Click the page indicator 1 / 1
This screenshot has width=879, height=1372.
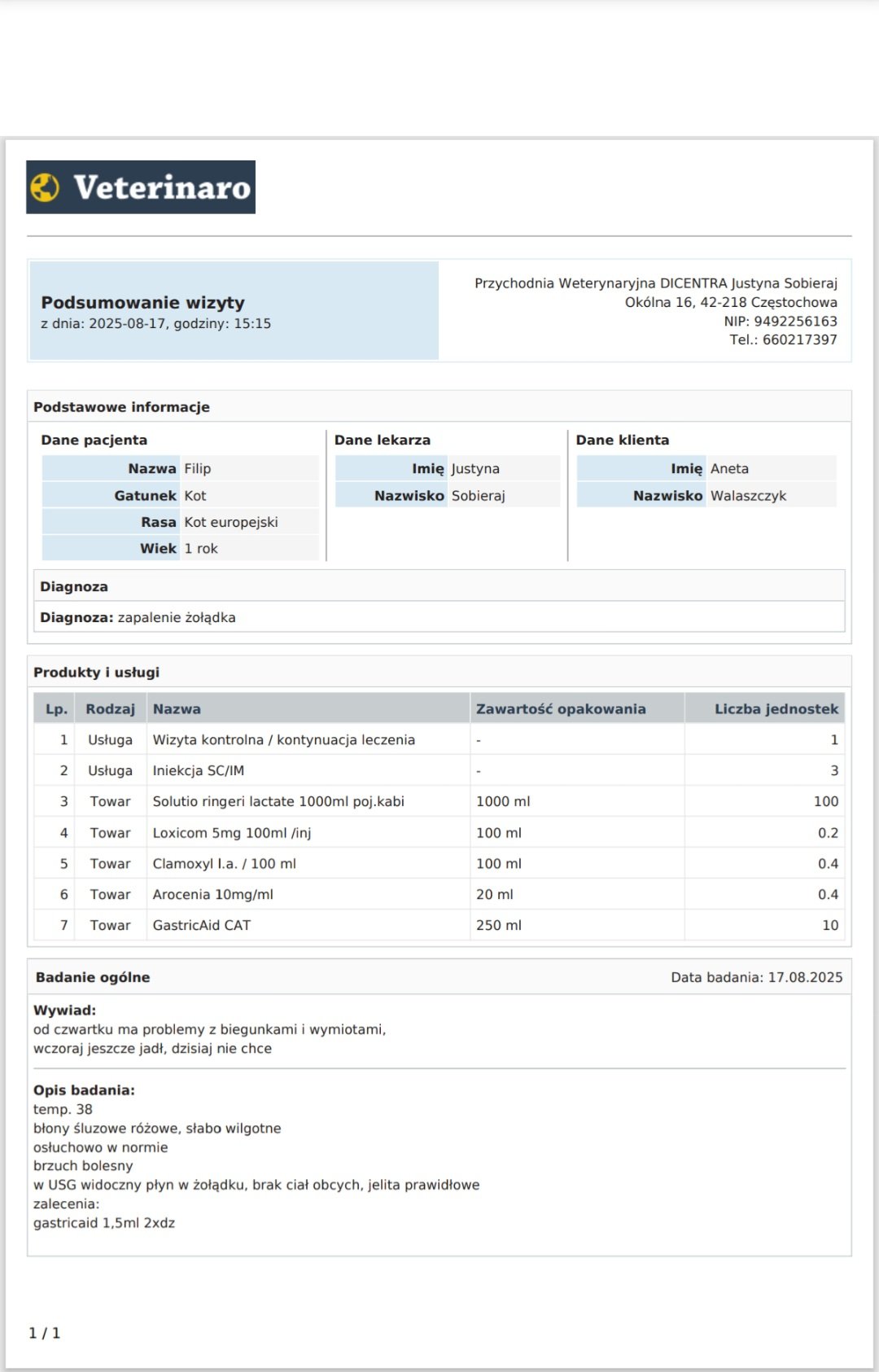point(45,1333)
